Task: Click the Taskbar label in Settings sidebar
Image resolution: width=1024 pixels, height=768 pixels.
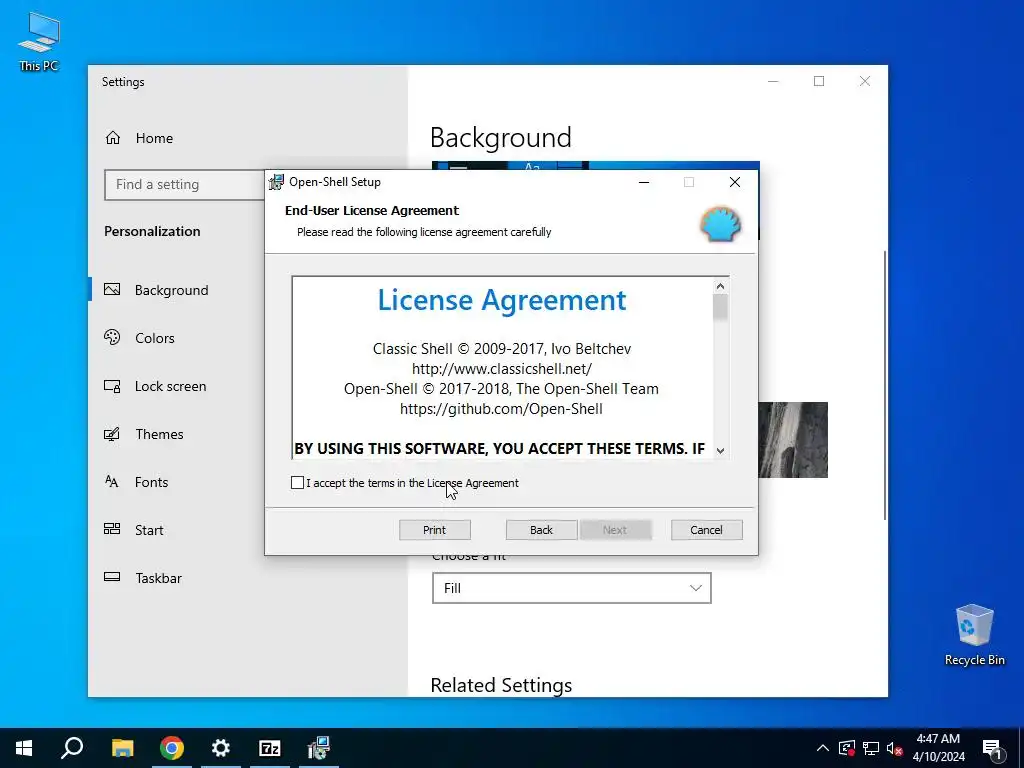Action: point(158,578)
